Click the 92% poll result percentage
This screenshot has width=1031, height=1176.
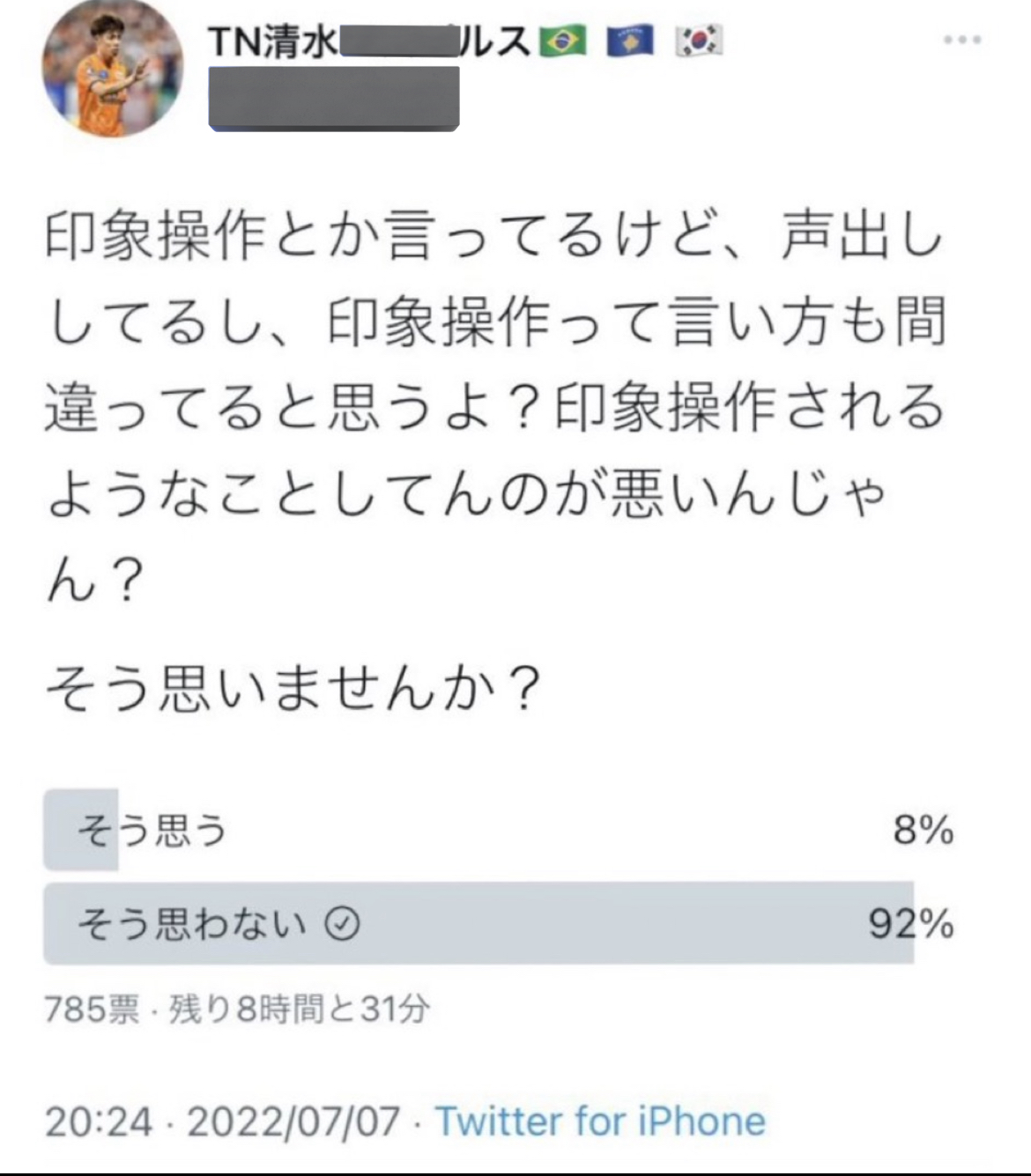910,924
